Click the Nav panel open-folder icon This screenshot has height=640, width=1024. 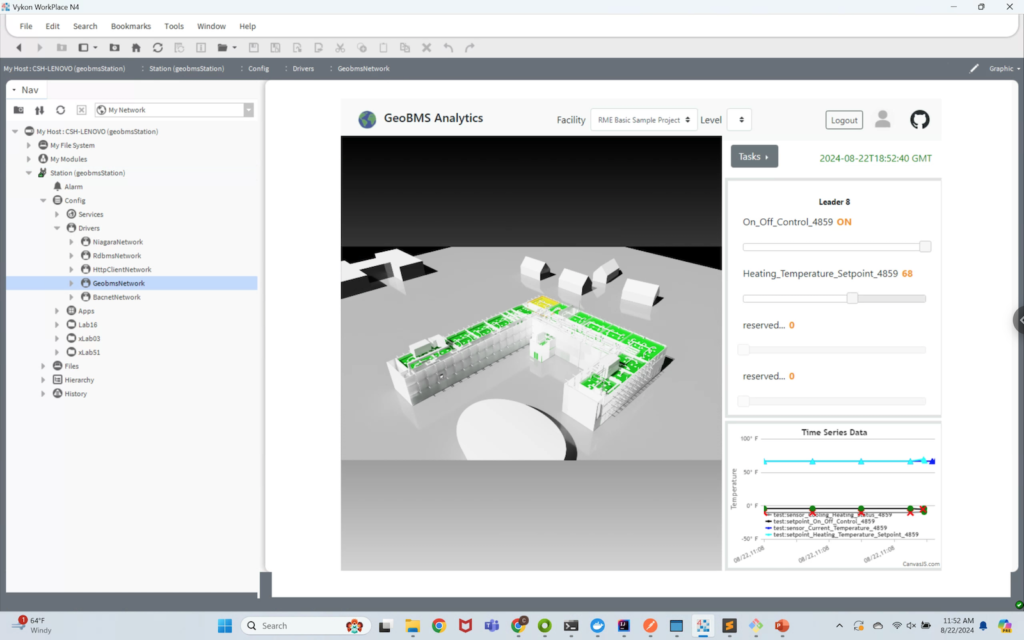[x=18, y=110]
